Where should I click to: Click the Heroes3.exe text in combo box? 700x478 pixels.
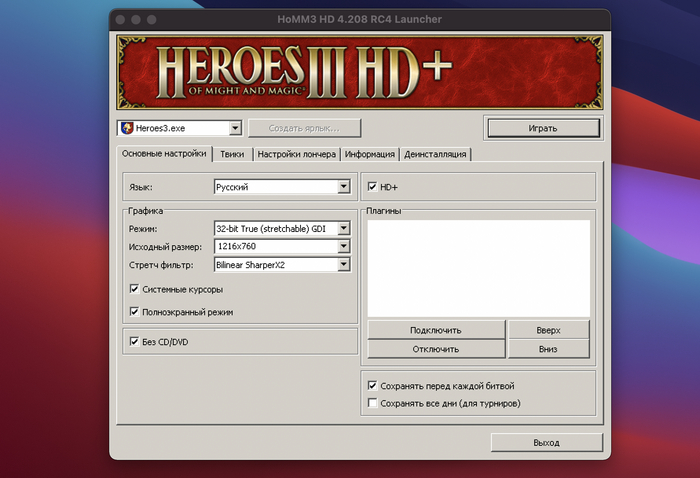(x=160, y=129)
